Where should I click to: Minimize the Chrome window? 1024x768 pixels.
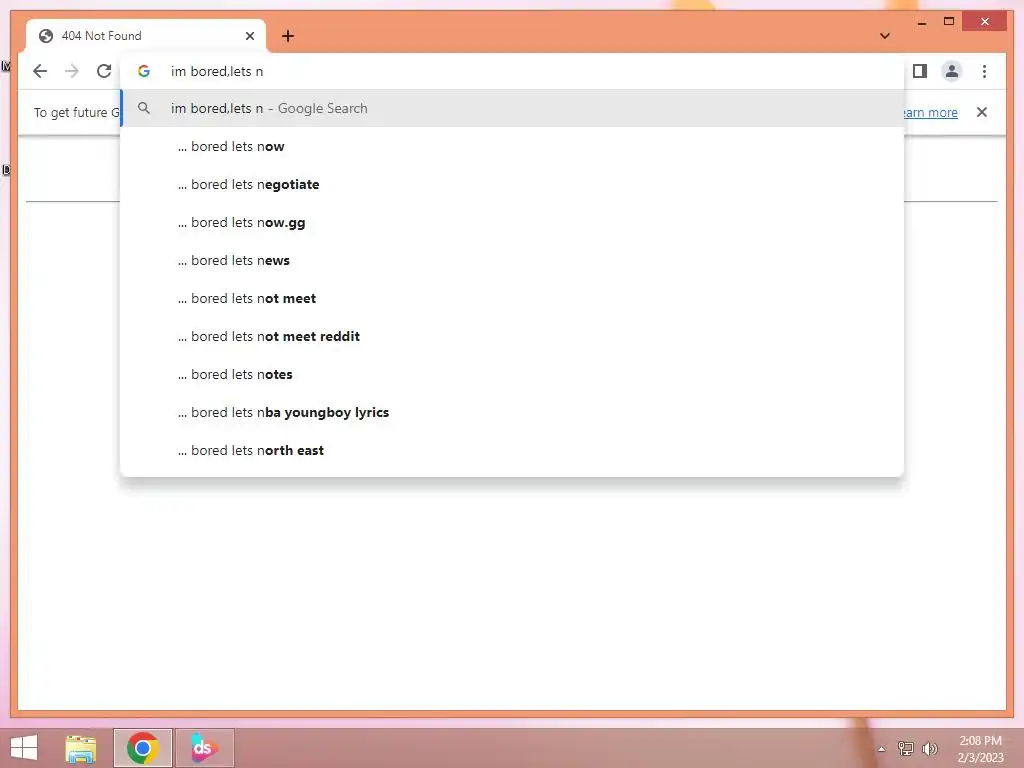(921, 22)
